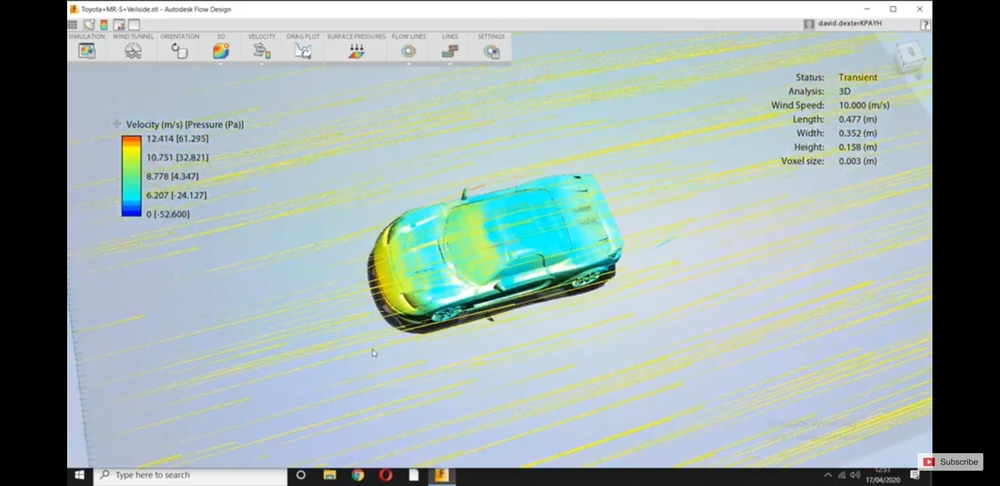Click the car model in the viewport
This screenshot has height=486, width=1000.
(494, 252)
